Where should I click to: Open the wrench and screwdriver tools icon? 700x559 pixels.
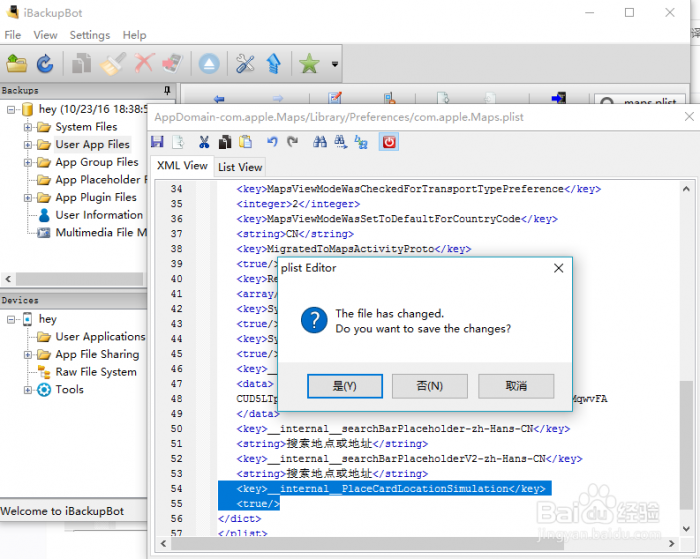[245, 64]
